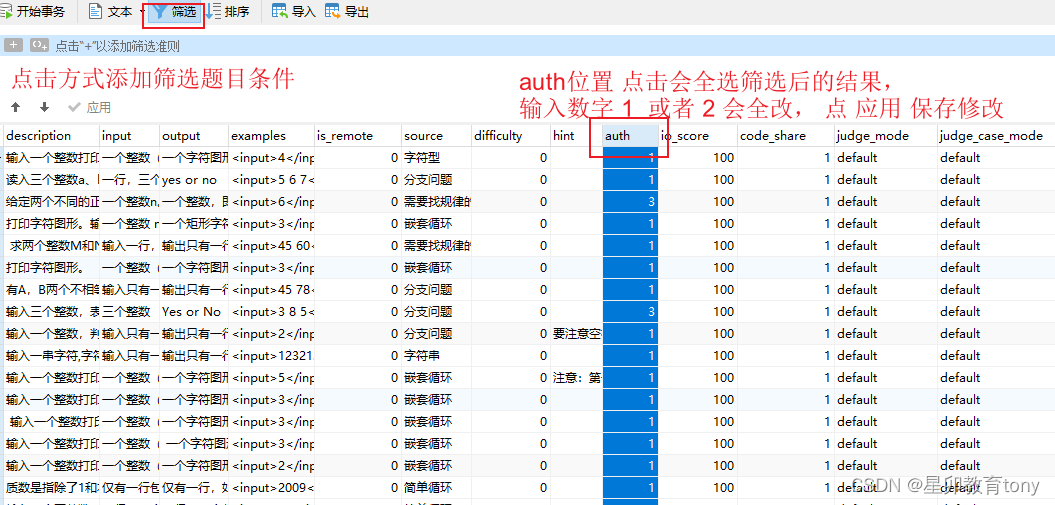Move filter rule up with up arrow

(x=16, y=108)
